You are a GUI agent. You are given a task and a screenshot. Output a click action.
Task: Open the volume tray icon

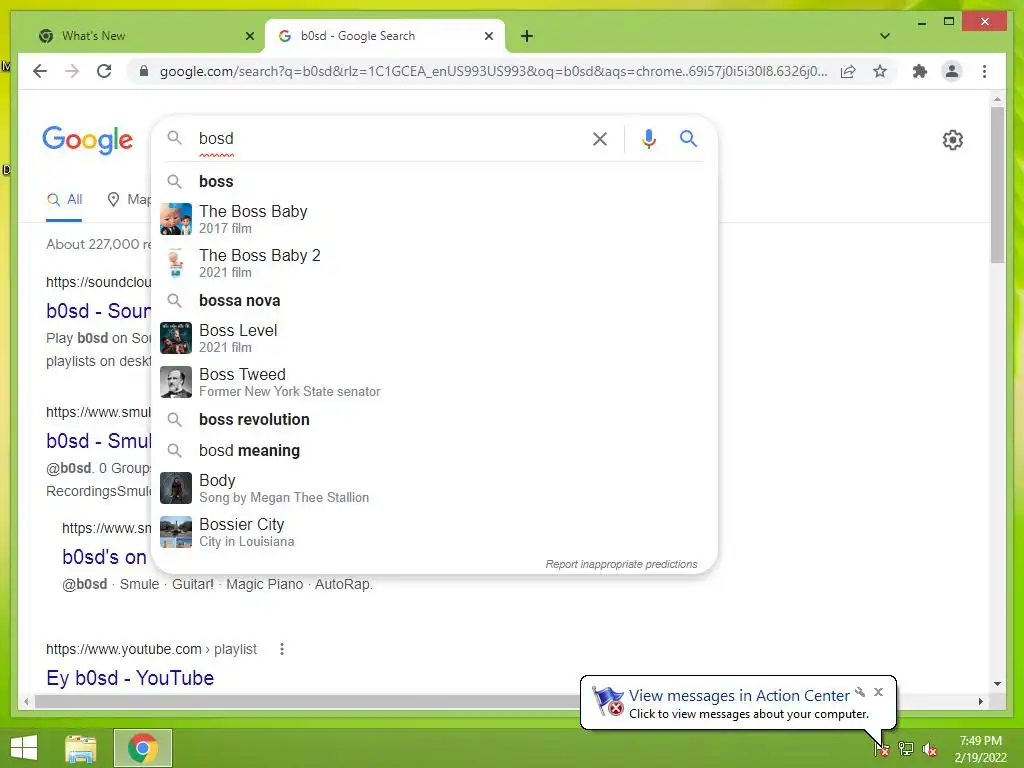coord(929,749)
